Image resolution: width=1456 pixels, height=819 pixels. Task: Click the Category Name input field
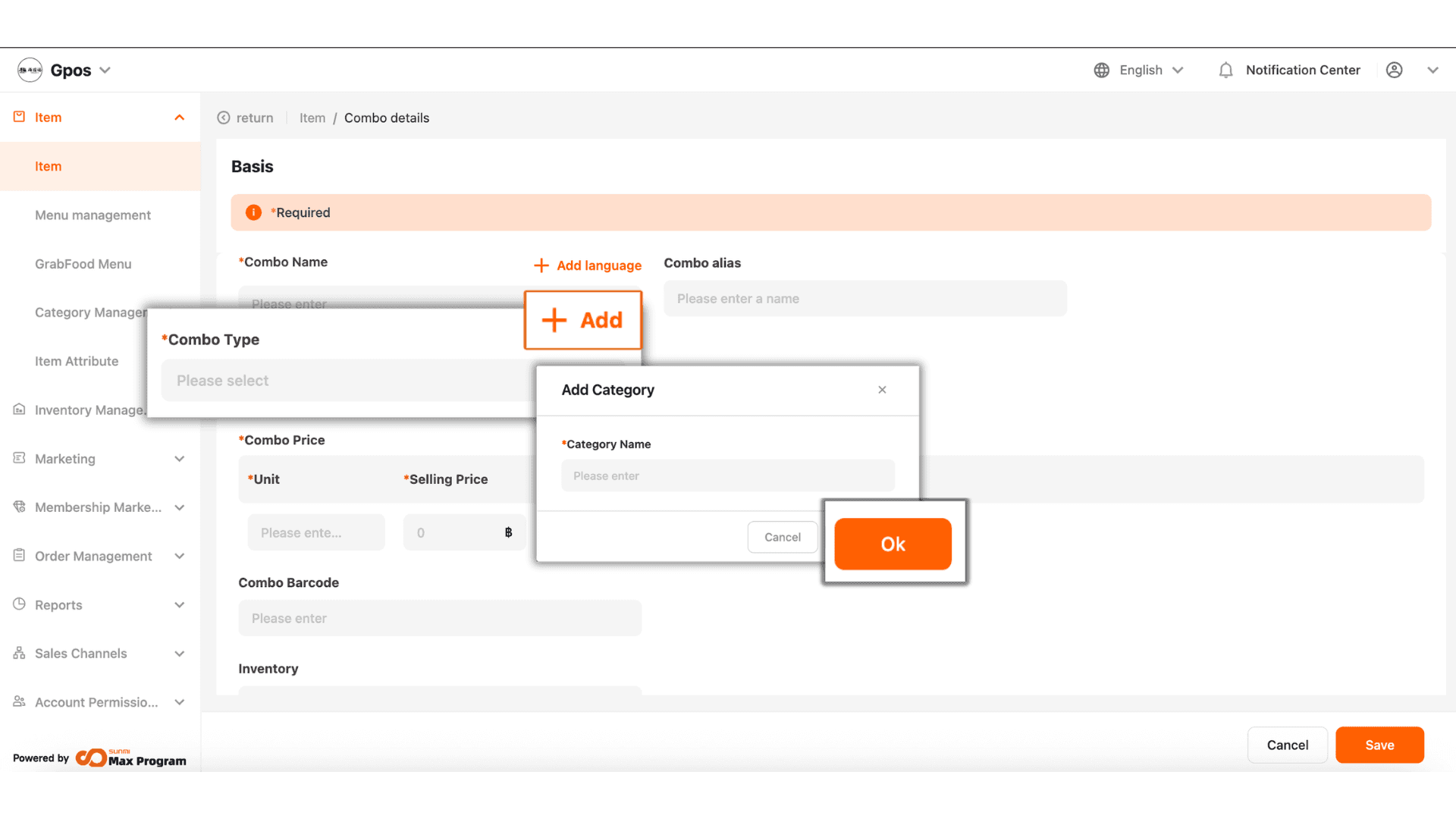(x=727, y=475)
